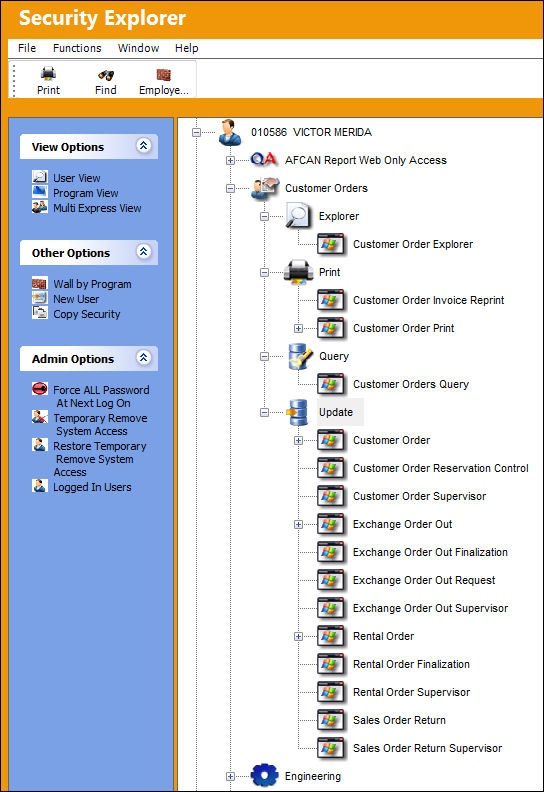Viewport: 544px width, 792px height.
Task: Collapse the Update tree node
Action: click(x=264, y=413)
